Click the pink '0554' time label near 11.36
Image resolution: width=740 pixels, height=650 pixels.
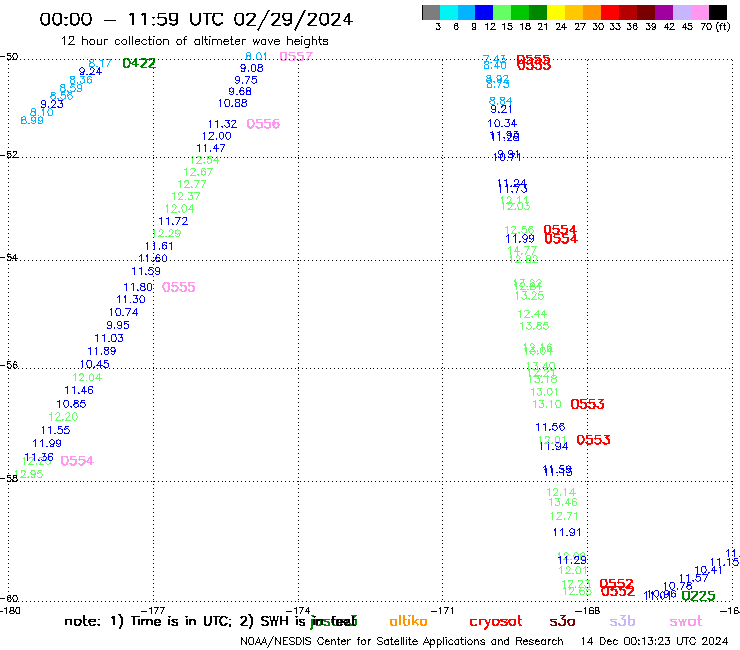pos(77,461)
